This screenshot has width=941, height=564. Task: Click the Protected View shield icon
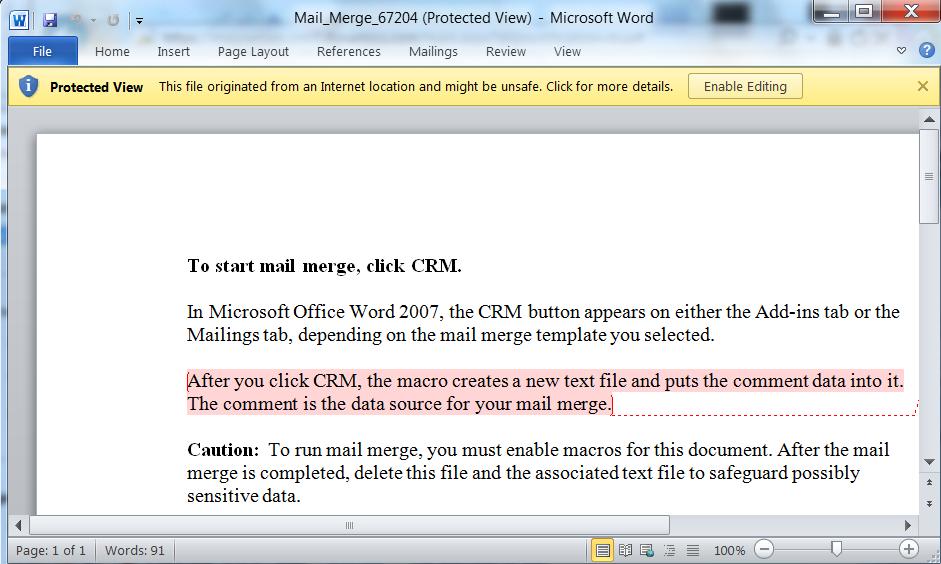(28, 86)
